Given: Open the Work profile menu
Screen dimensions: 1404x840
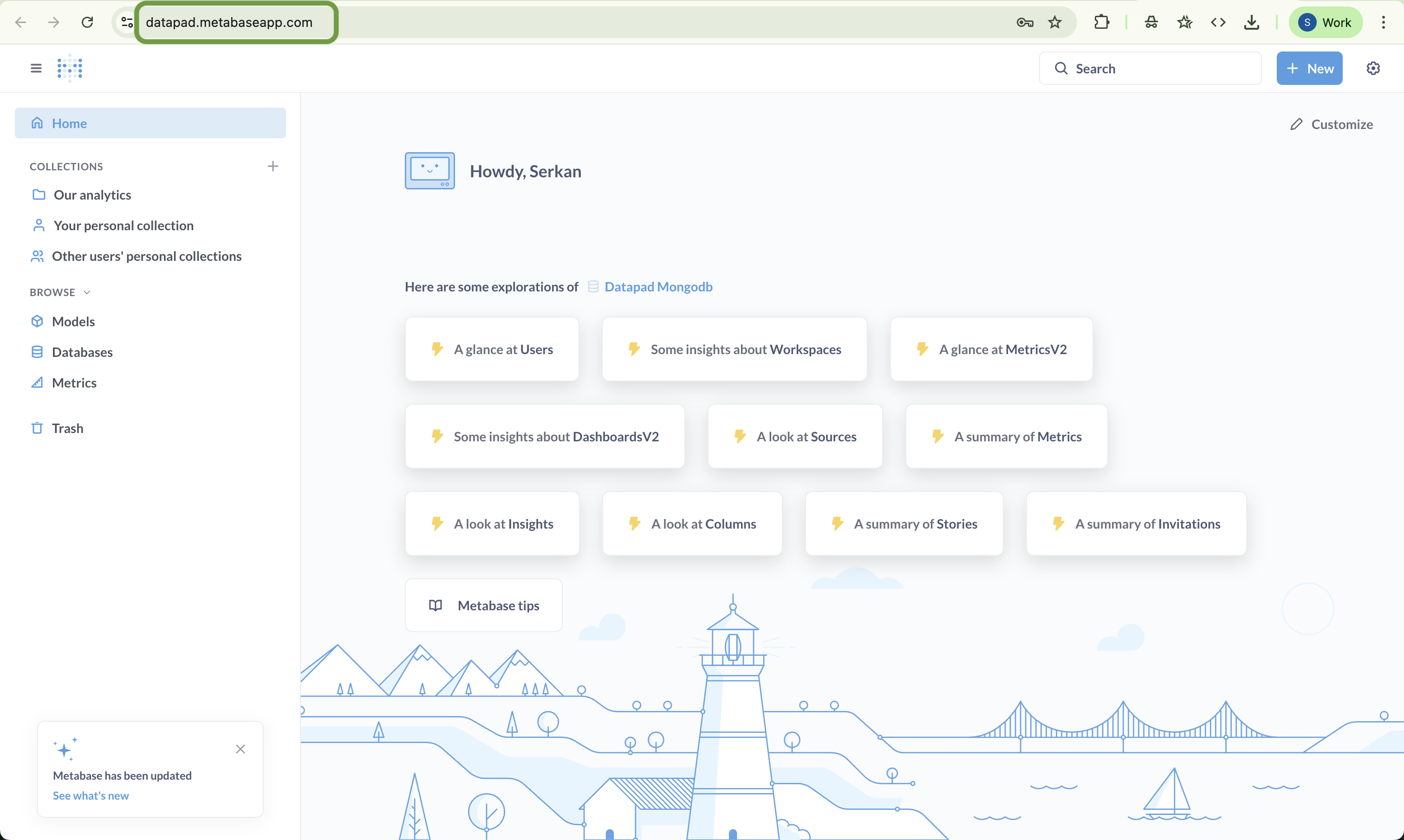Looking at the screenshot, I should coord(1326,23).
